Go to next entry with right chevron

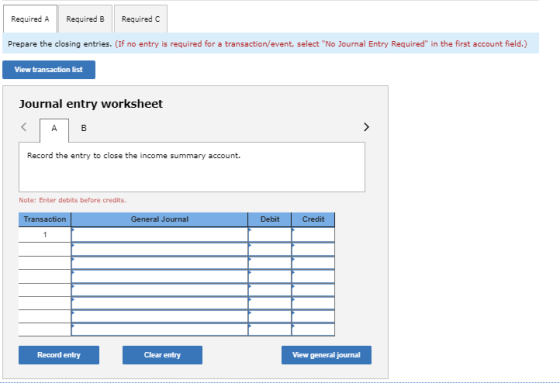(366, 127)
